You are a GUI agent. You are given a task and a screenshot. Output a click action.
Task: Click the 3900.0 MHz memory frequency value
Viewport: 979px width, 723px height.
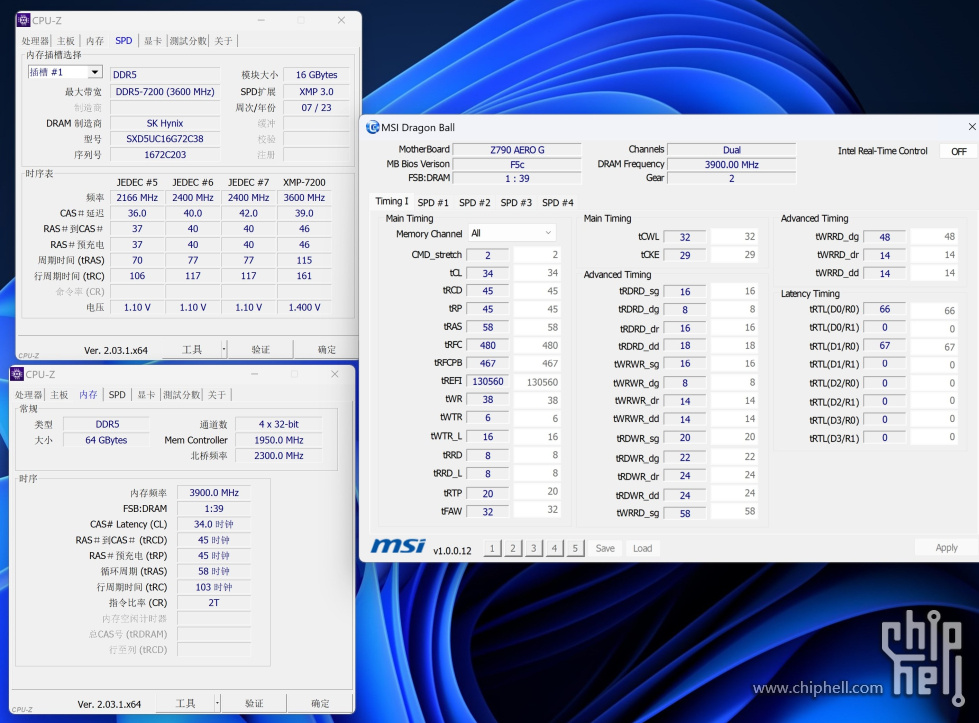click(x=214, y=493)
